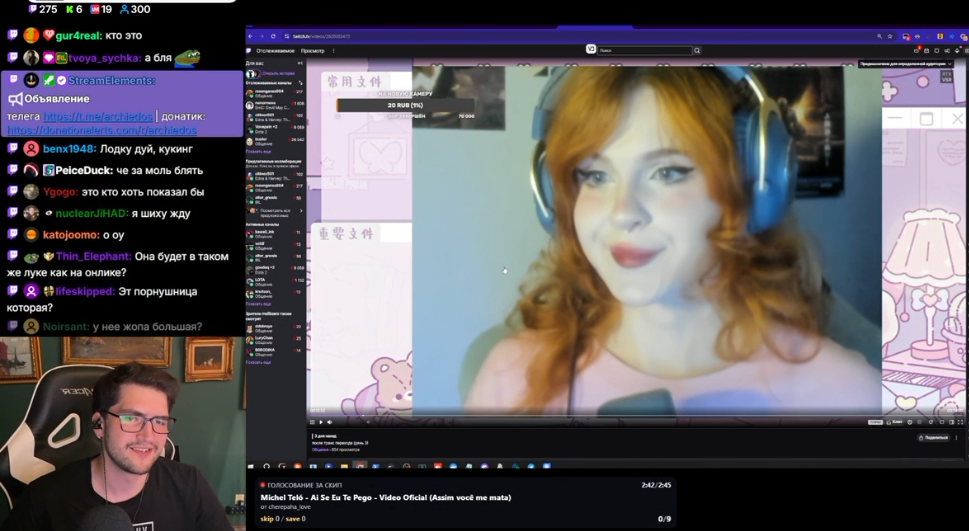
Task: Play the Twitch video
Action: coord(321,422)
